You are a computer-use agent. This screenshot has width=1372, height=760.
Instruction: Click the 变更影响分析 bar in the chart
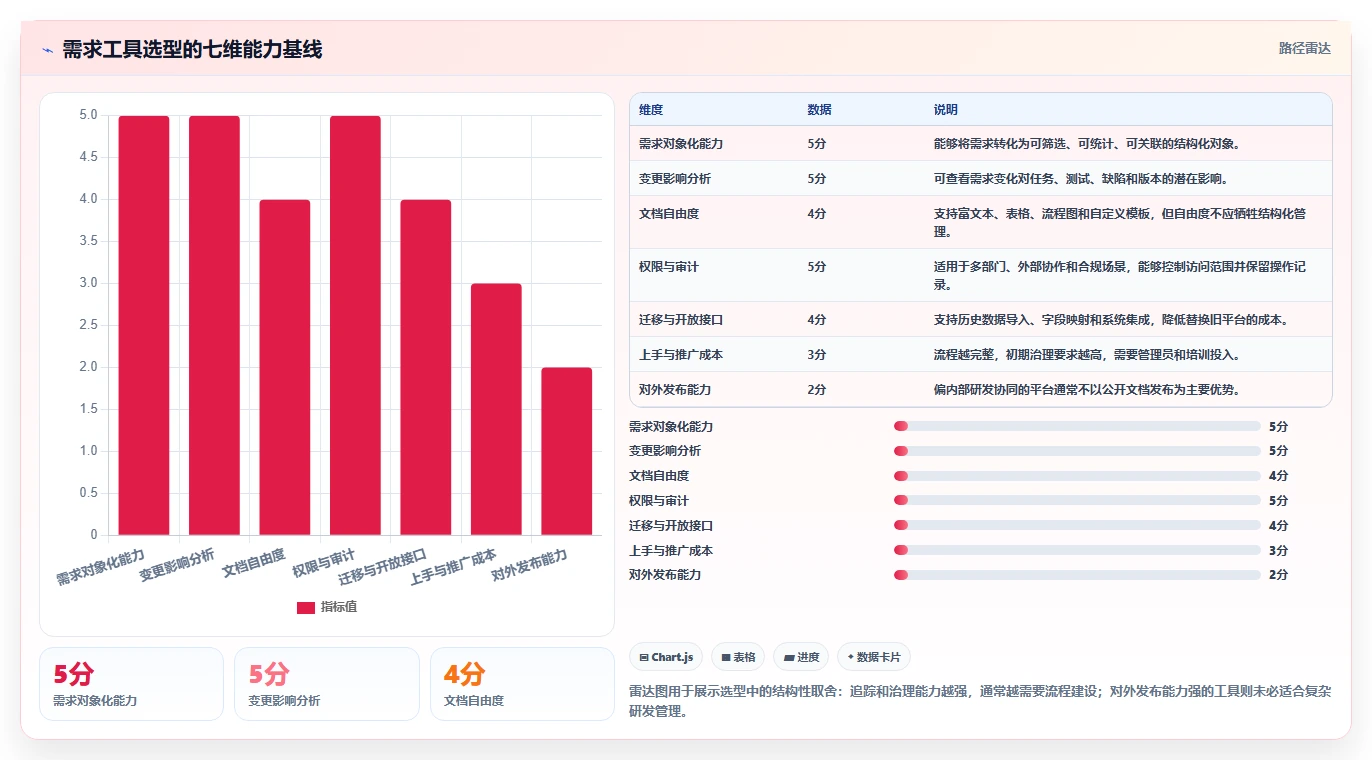tap(214, 325)
